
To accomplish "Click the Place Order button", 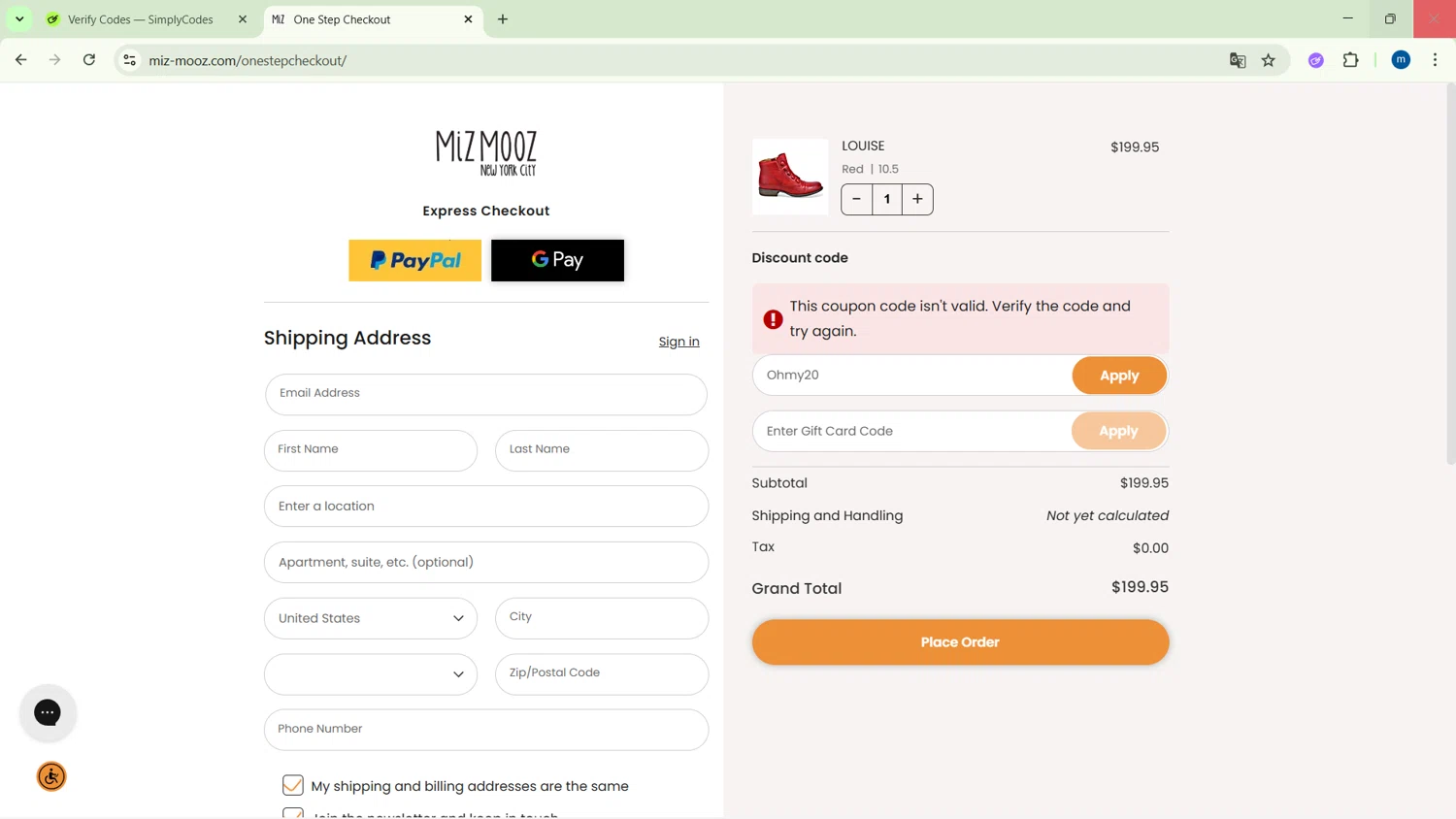I will (x=960, y=642).
